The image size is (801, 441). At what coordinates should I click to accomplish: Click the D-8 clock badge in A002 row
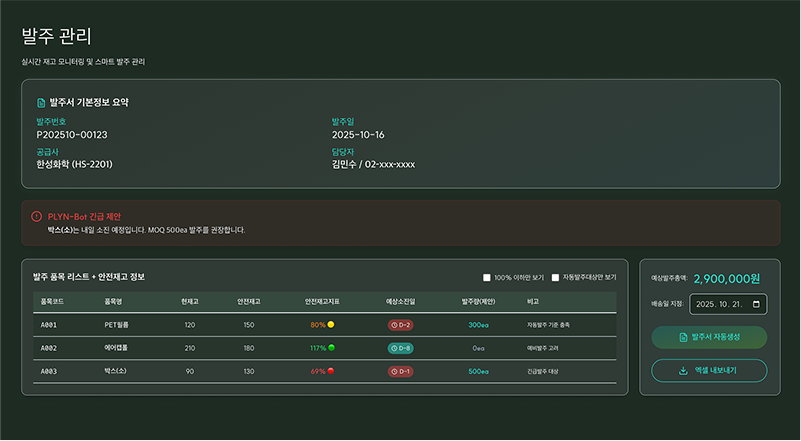(x=400, y=348)
